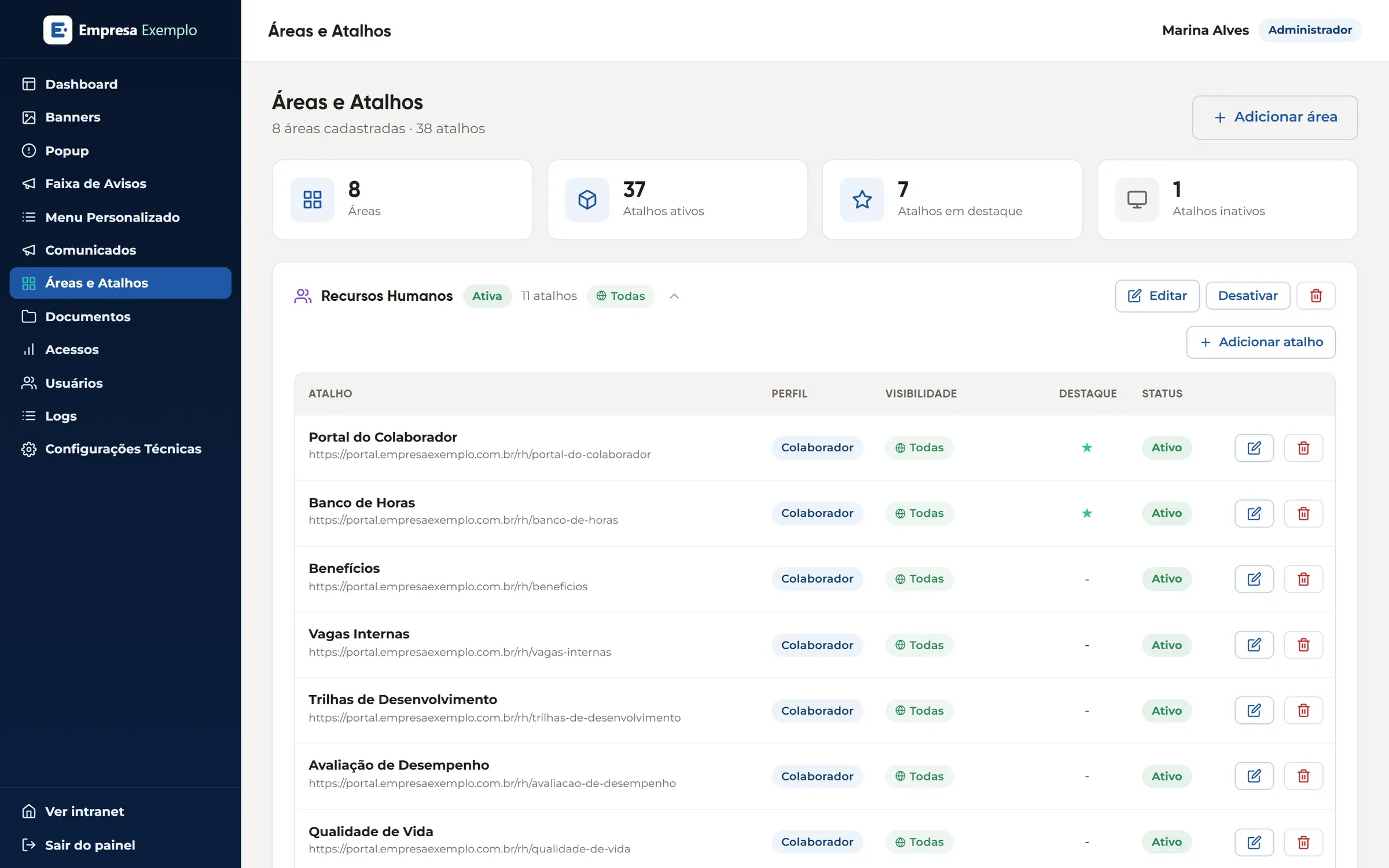Delete the Recursos Humanos area
This screenshot has width=1389, height=868.
(1315, 296)
